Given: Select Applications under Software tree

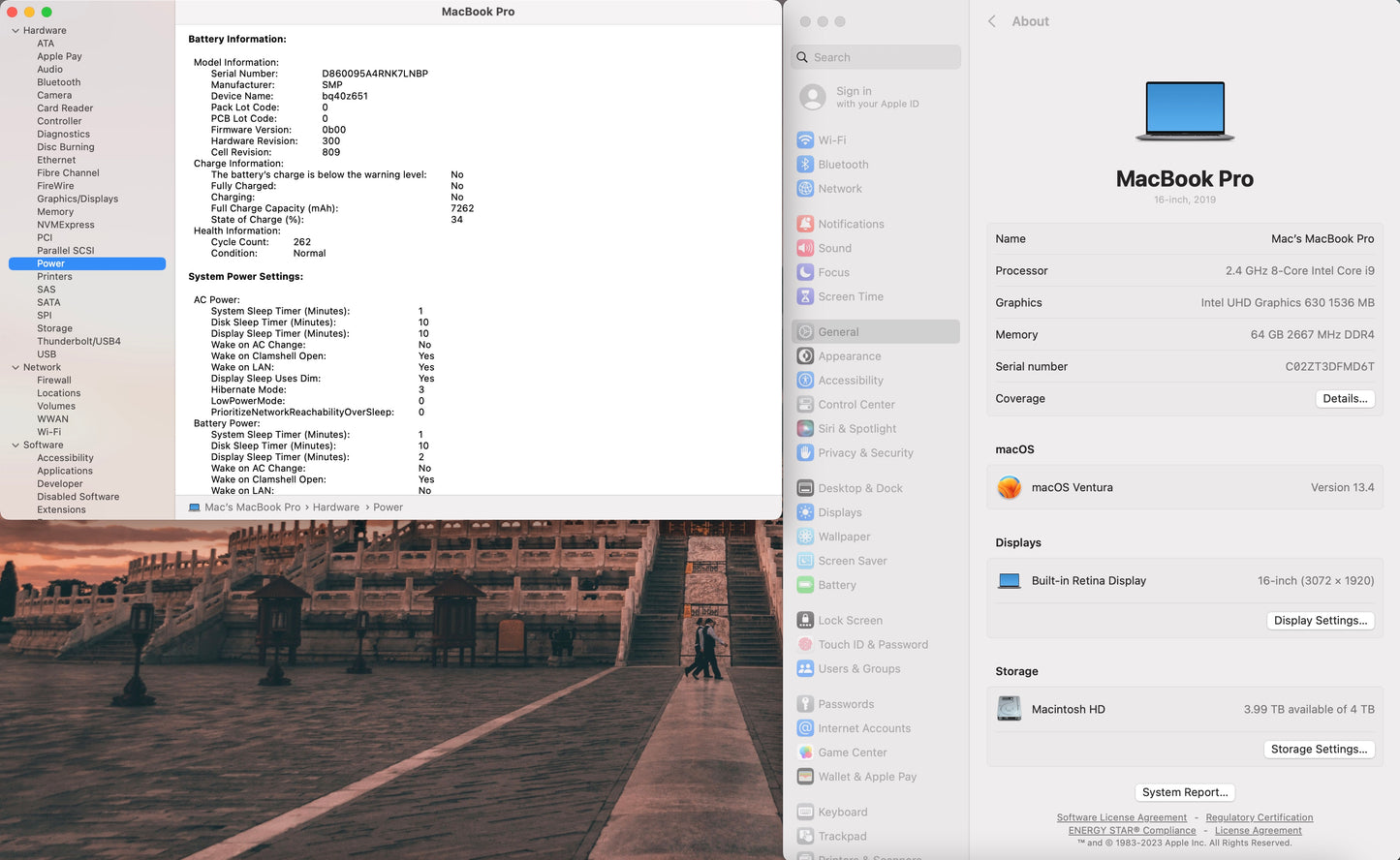Looking at the screenshot, I should coord(65,471).
